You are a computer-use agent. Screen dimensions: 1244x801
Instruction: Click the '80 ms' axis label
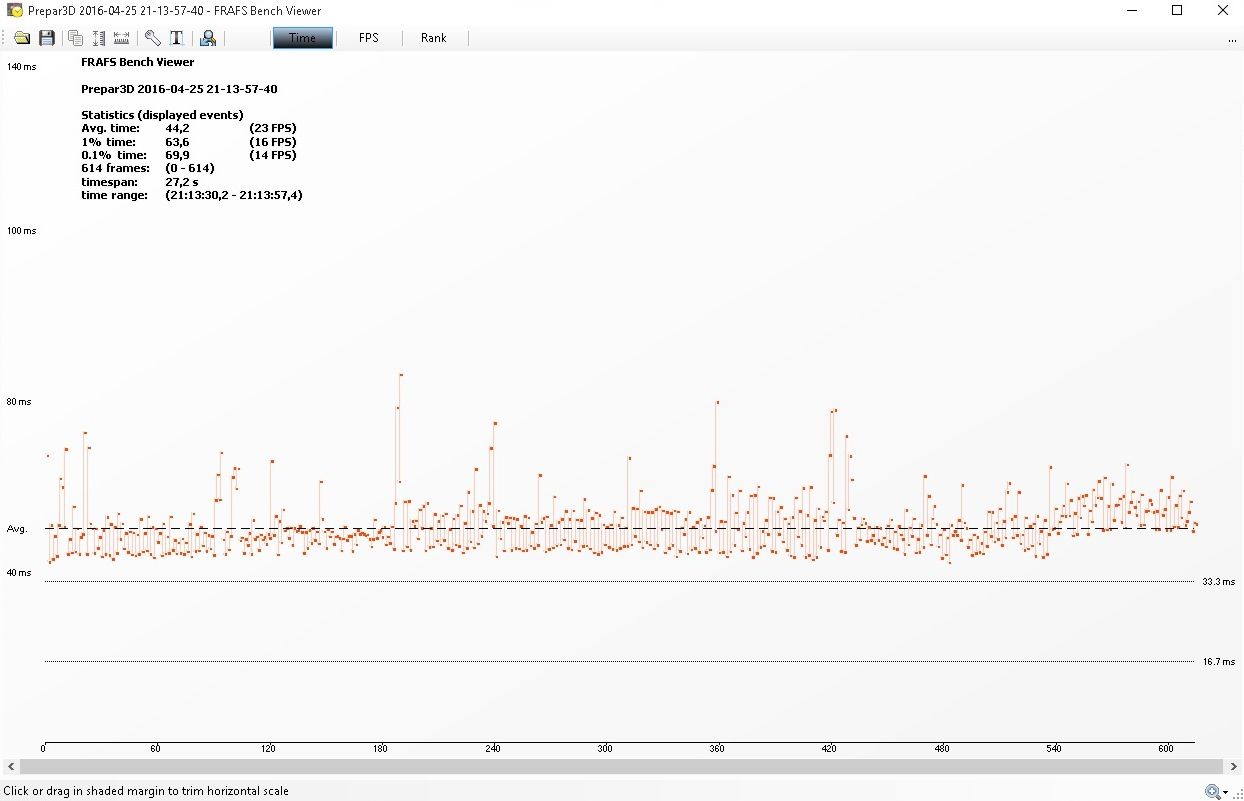coord(19,402)
